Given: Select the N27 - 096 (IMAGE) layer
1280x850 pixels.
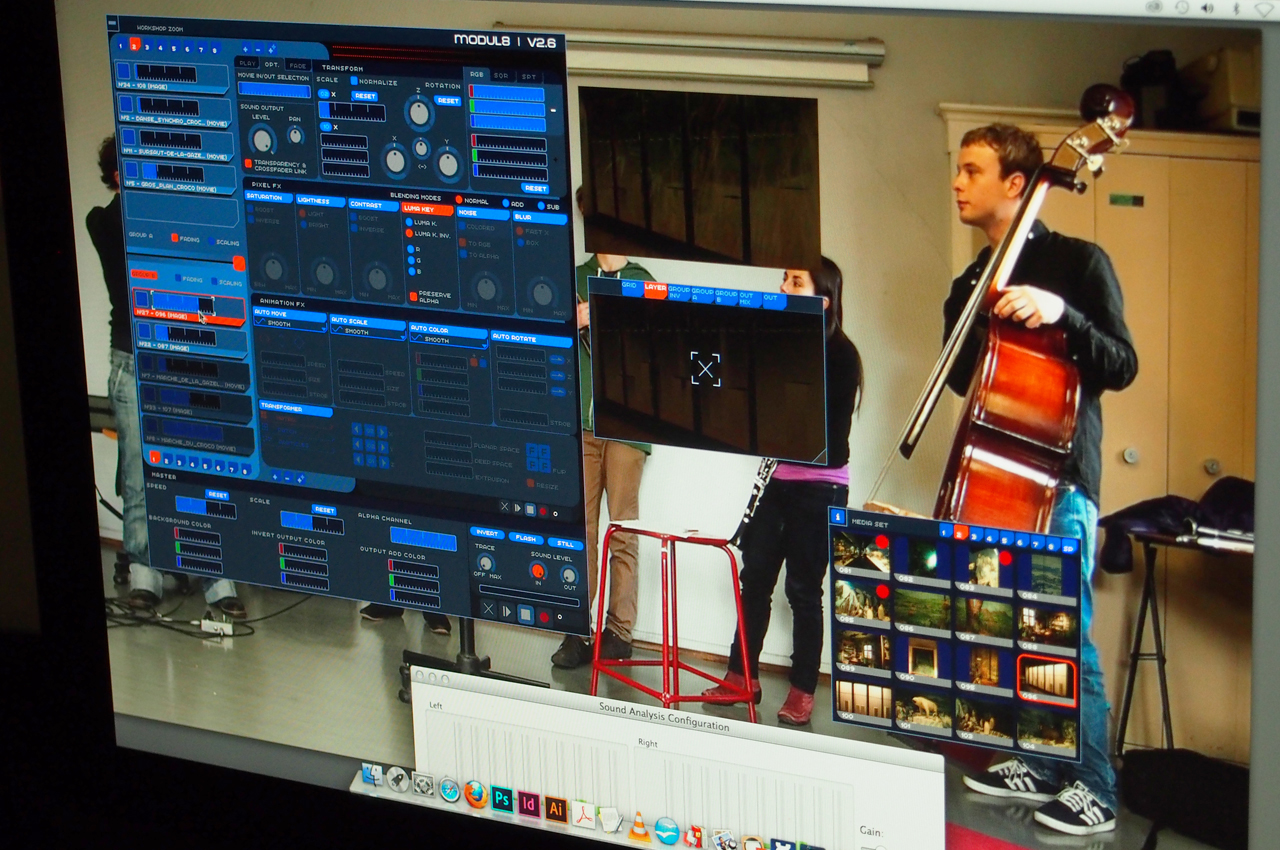Looking at the screenshot, I should point(189,307).
